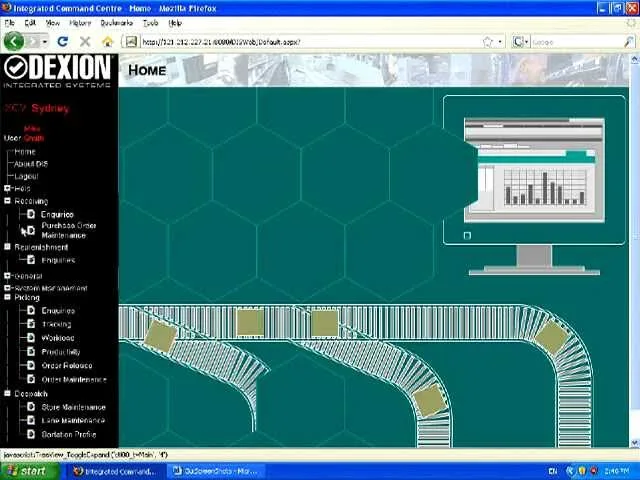
Task: Click the Stop loading X icon
Action: (x=85, y=41)
